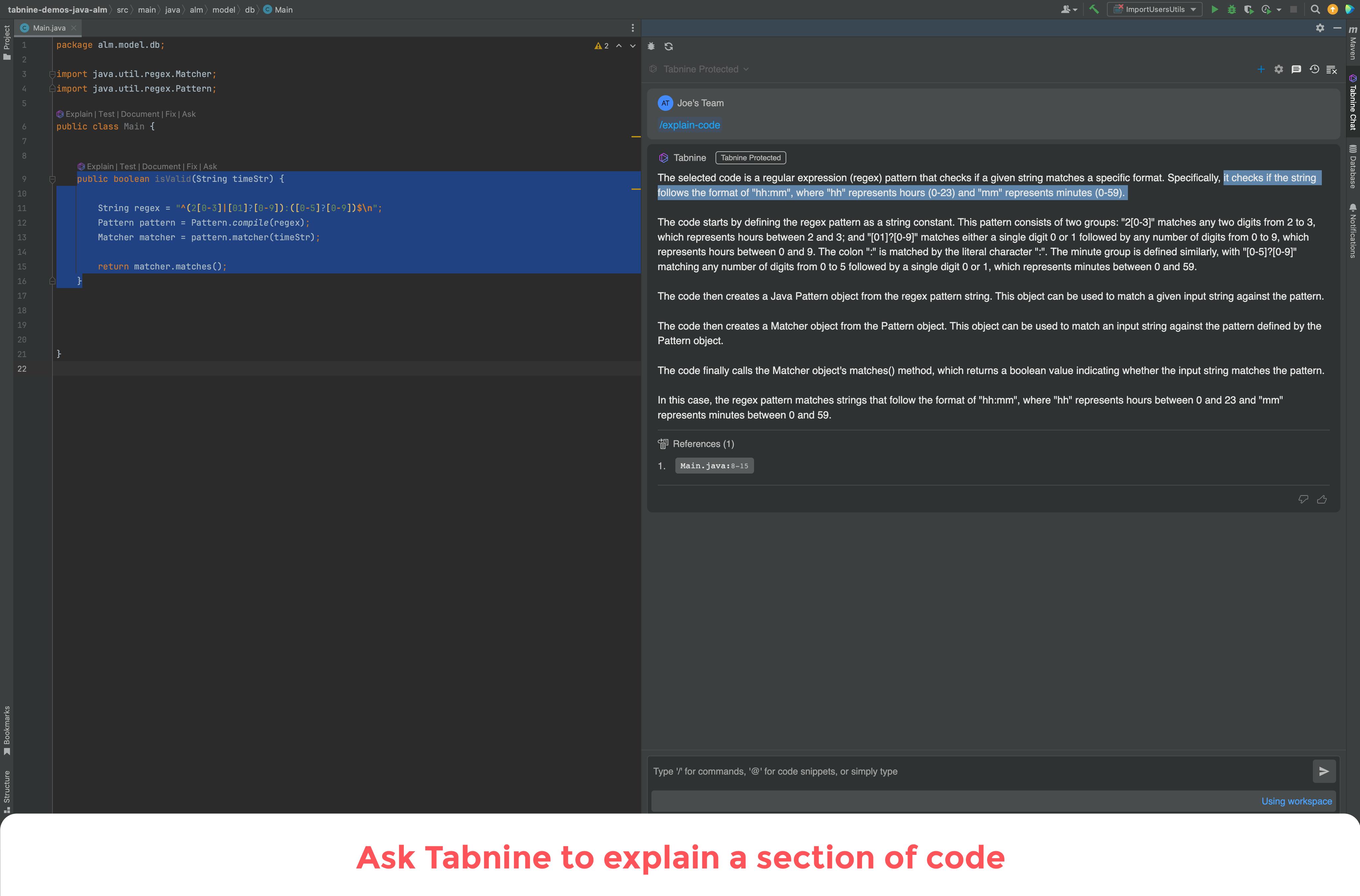The image size is (1360, 896).
Task: Open Tabnine chat history clock icon
Action: 1314,69
